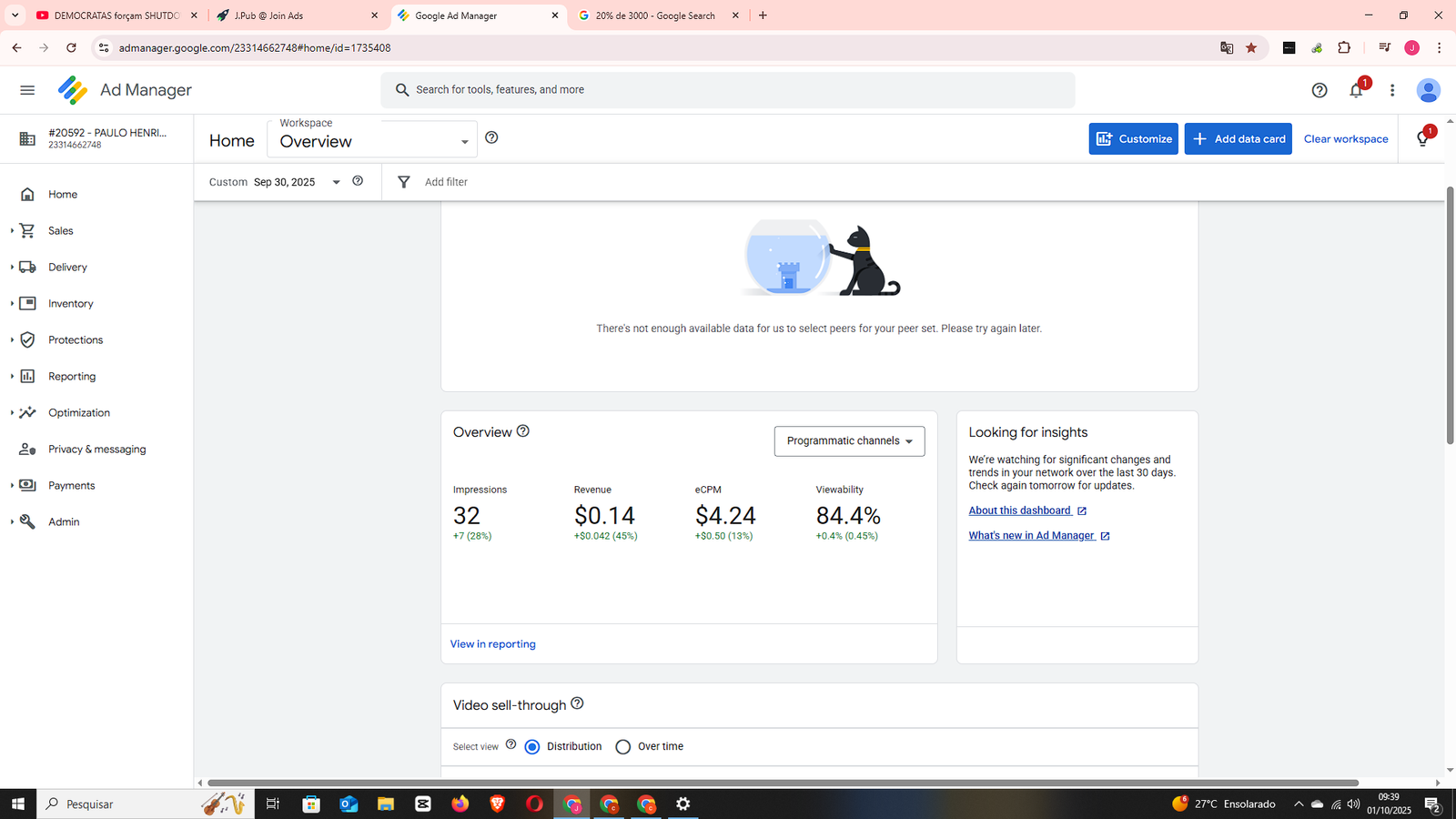Open Reporting in the sidebar
Viewport: 1456px width, 819px height.
point(72,377)
